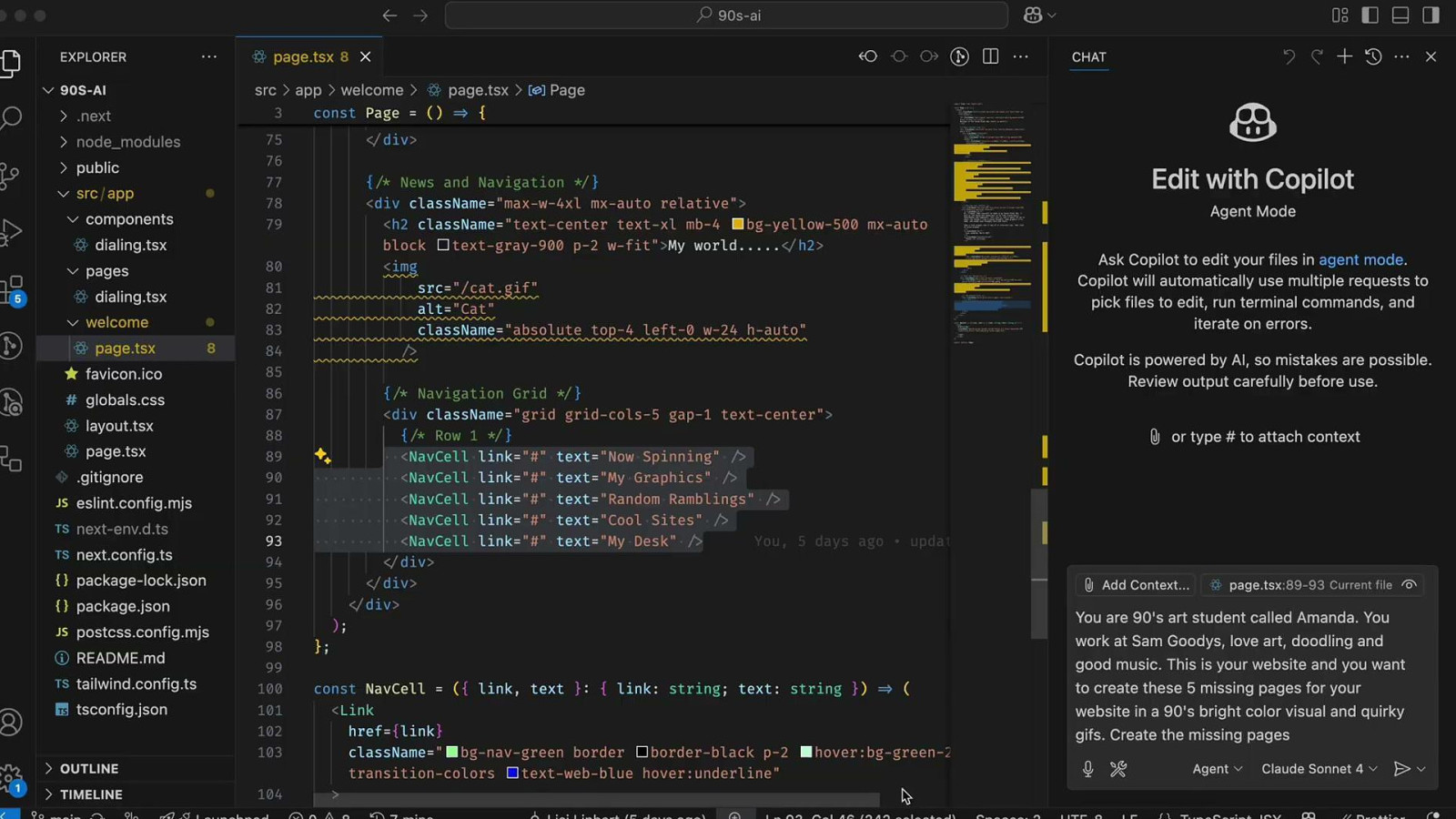1456x819 pixels.
Task: Click text-web-blue color swatch
Action: pos(512,773)
